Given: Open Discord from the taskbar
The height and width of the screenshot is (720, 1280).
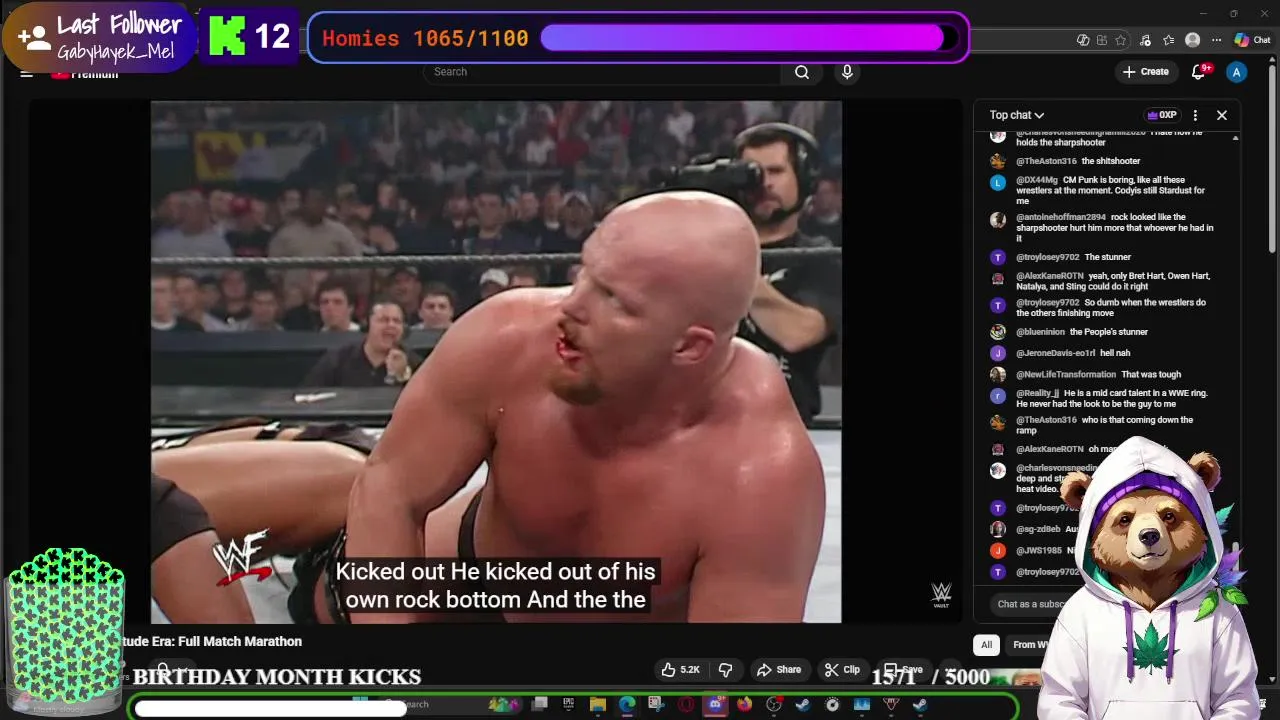Looking at the screenshot, I should pos(715,705).
